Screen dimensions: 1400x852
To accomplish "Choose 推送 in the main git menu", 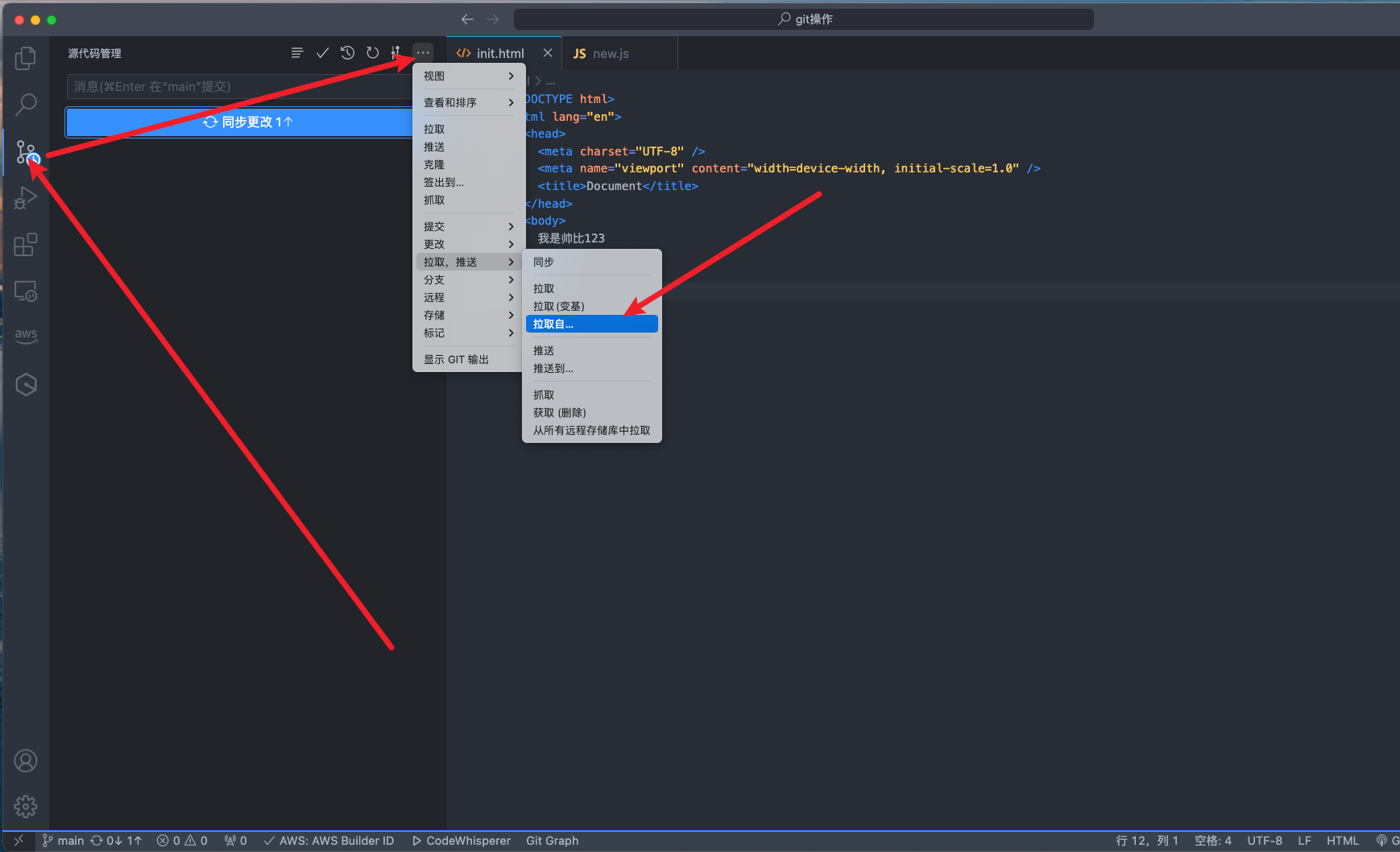I will 469,147.
